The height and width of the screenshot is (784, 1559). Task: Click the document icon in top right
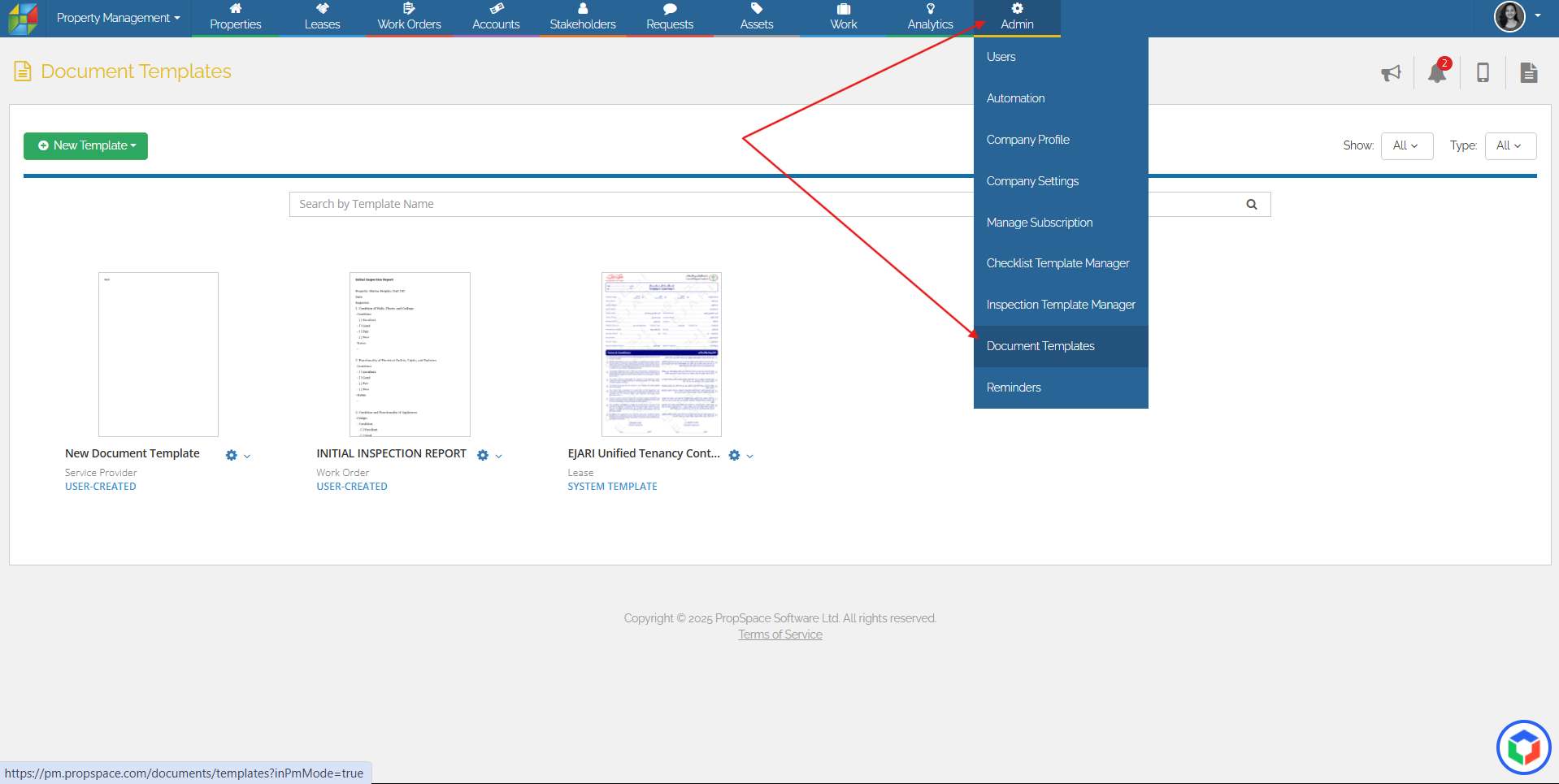(1528, 73)
